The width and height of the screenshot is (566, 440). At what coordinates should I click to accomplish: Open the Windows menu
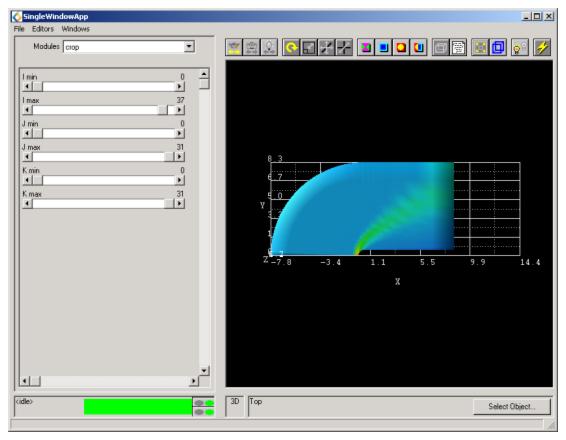pyautogui.click(x=75, y=29)
